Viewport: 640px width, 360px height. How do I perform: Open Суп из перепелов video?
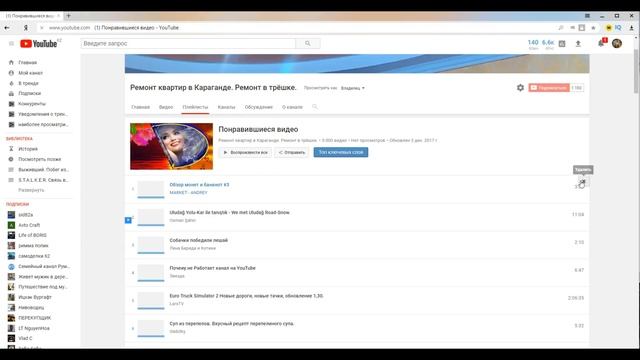click(x=231, y=323)
